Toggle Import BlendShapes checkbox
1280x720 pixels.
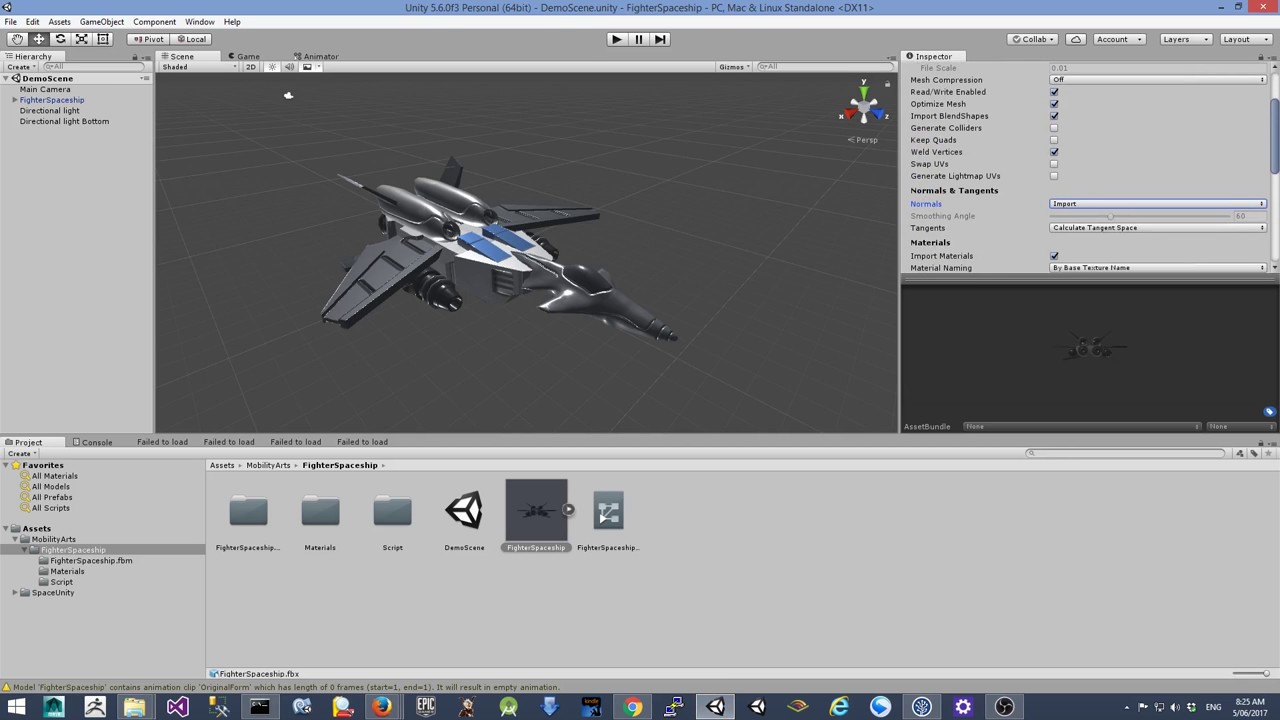point(1054,116)
